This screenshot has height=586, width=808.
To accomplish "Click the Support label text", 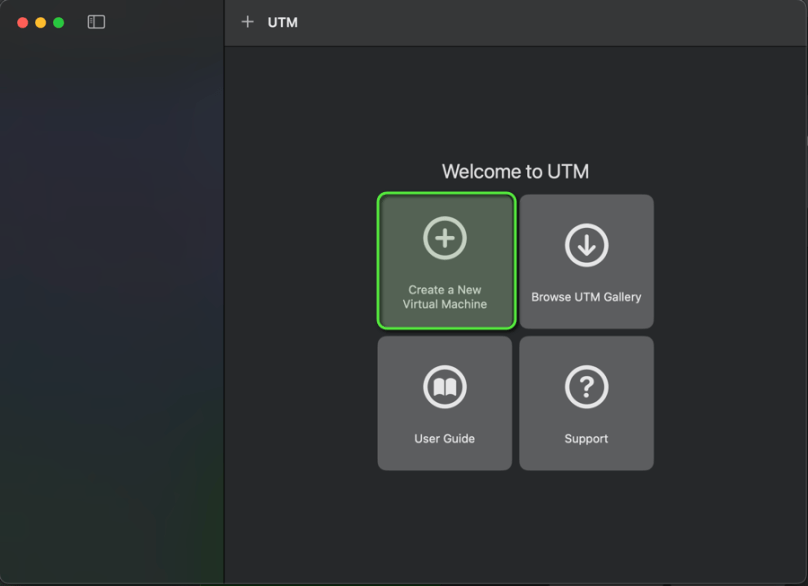I will (586, 438).
